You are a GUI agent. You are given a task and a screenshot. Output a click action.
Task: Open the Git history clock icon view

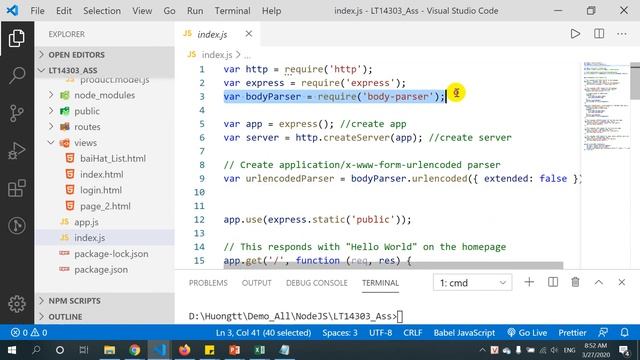17,225
